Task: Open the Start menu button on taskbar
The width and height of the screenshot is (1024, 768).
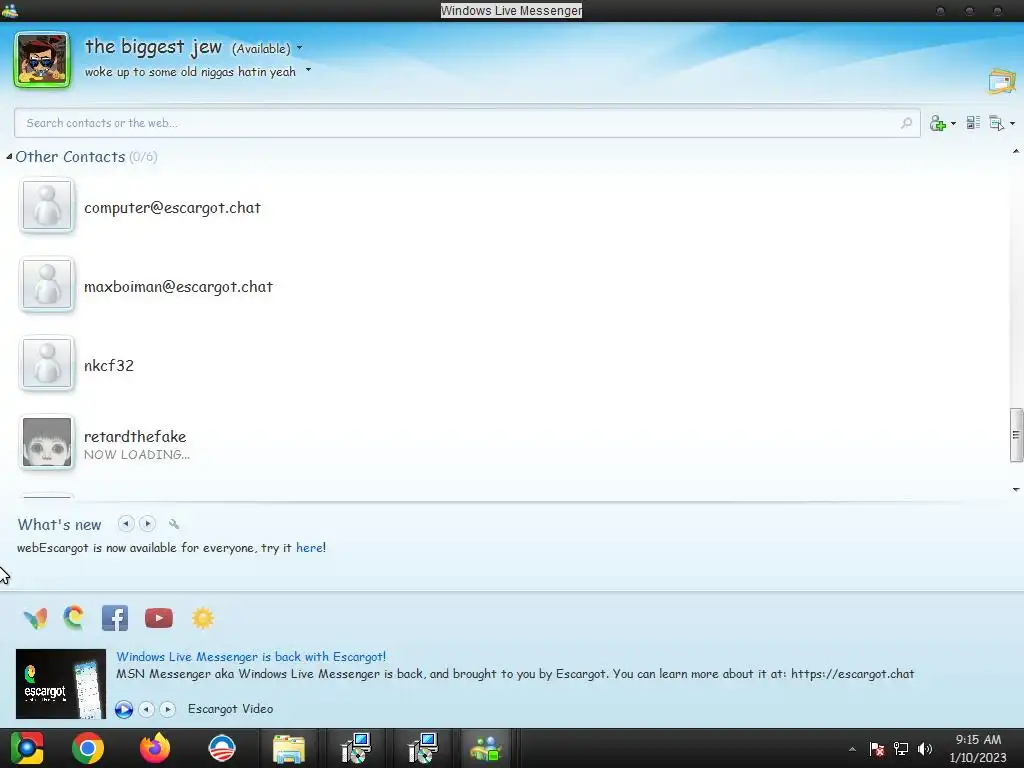Action: tap(27, 748)
